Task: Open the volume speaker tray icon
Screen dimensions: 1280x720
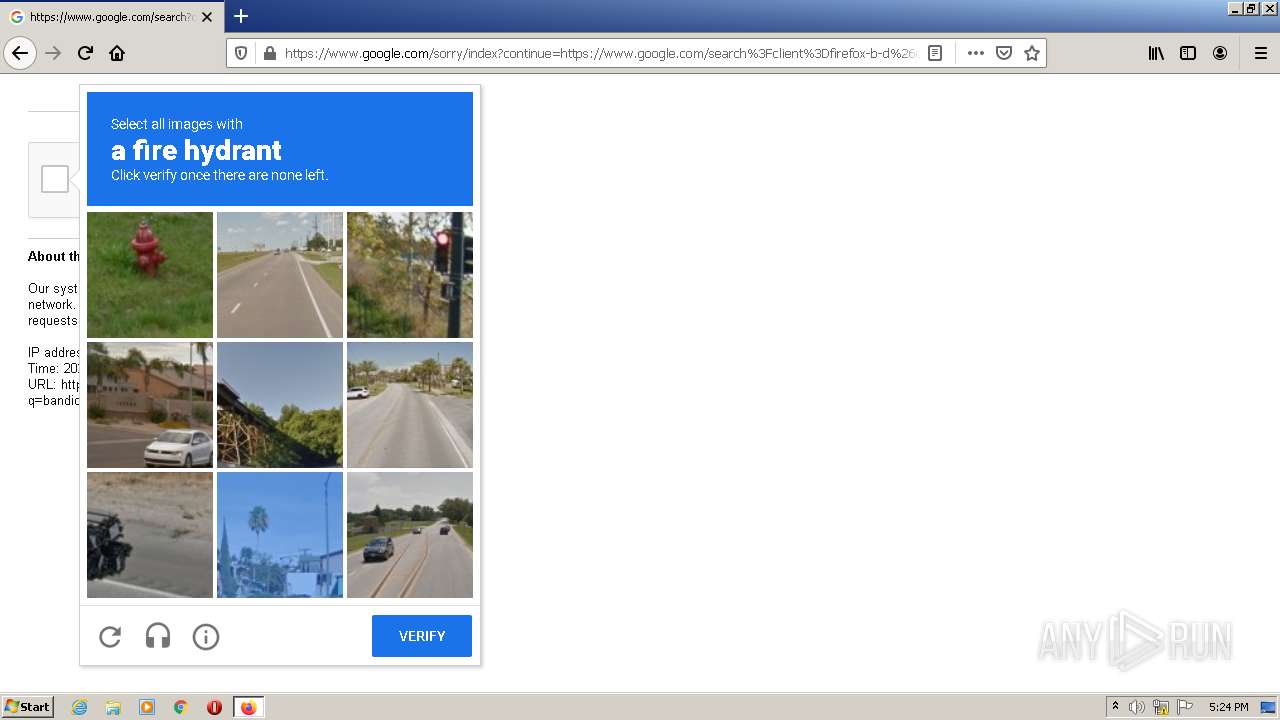Action: pos(1137,707)
